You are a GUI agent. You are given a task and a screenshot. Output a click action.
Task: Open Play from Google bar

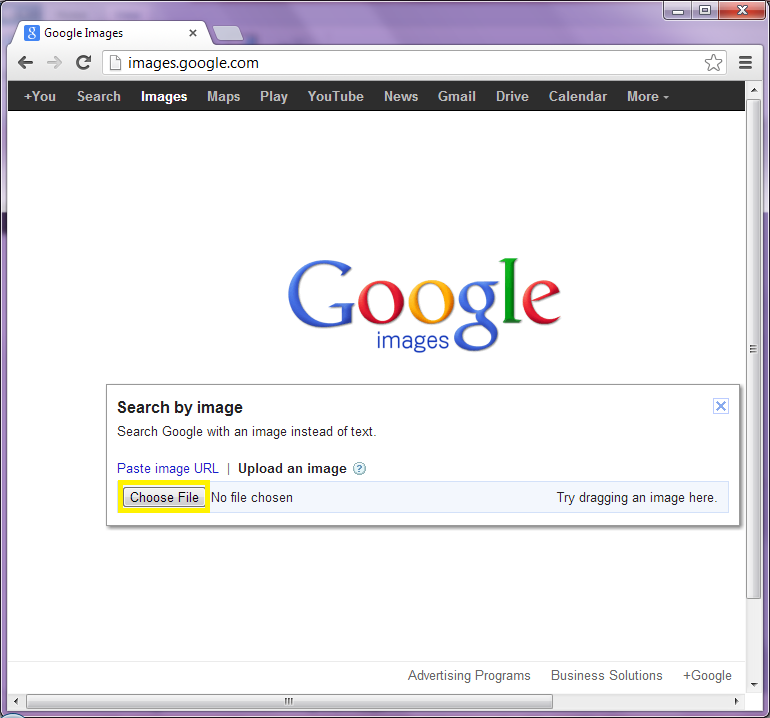coord(274,96)
